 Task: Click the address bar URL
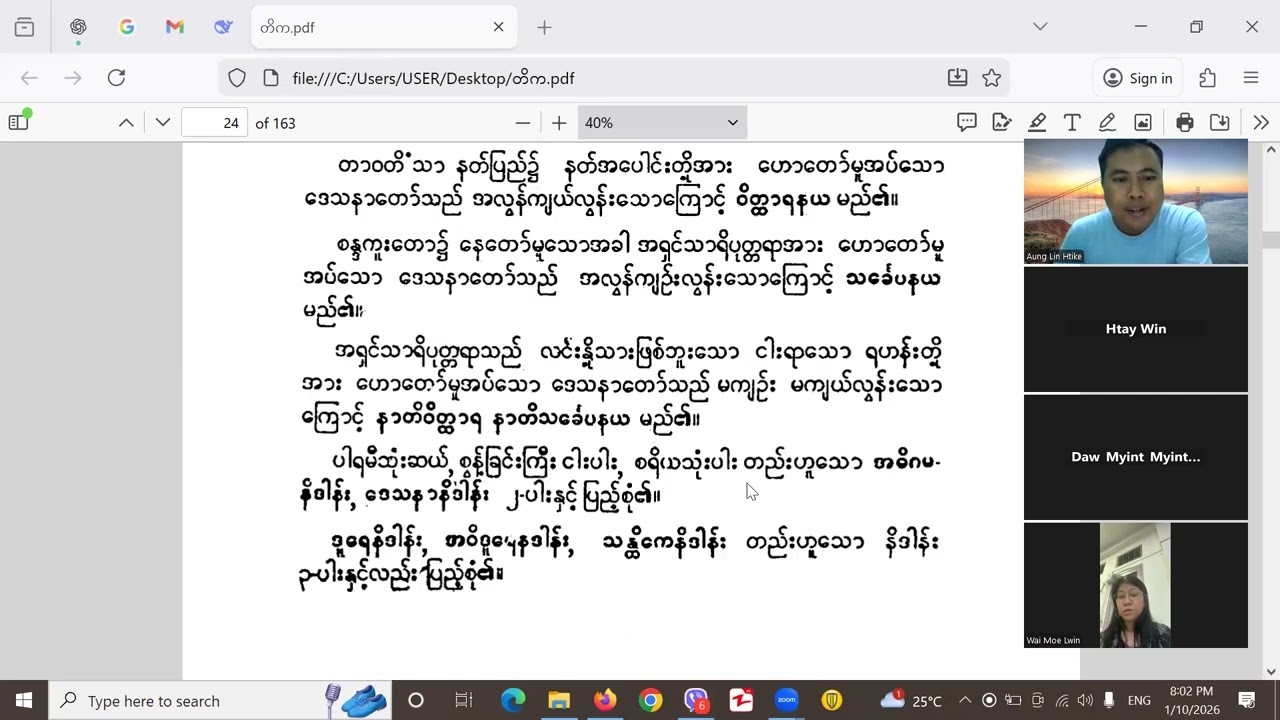click(x=433, y=78)
